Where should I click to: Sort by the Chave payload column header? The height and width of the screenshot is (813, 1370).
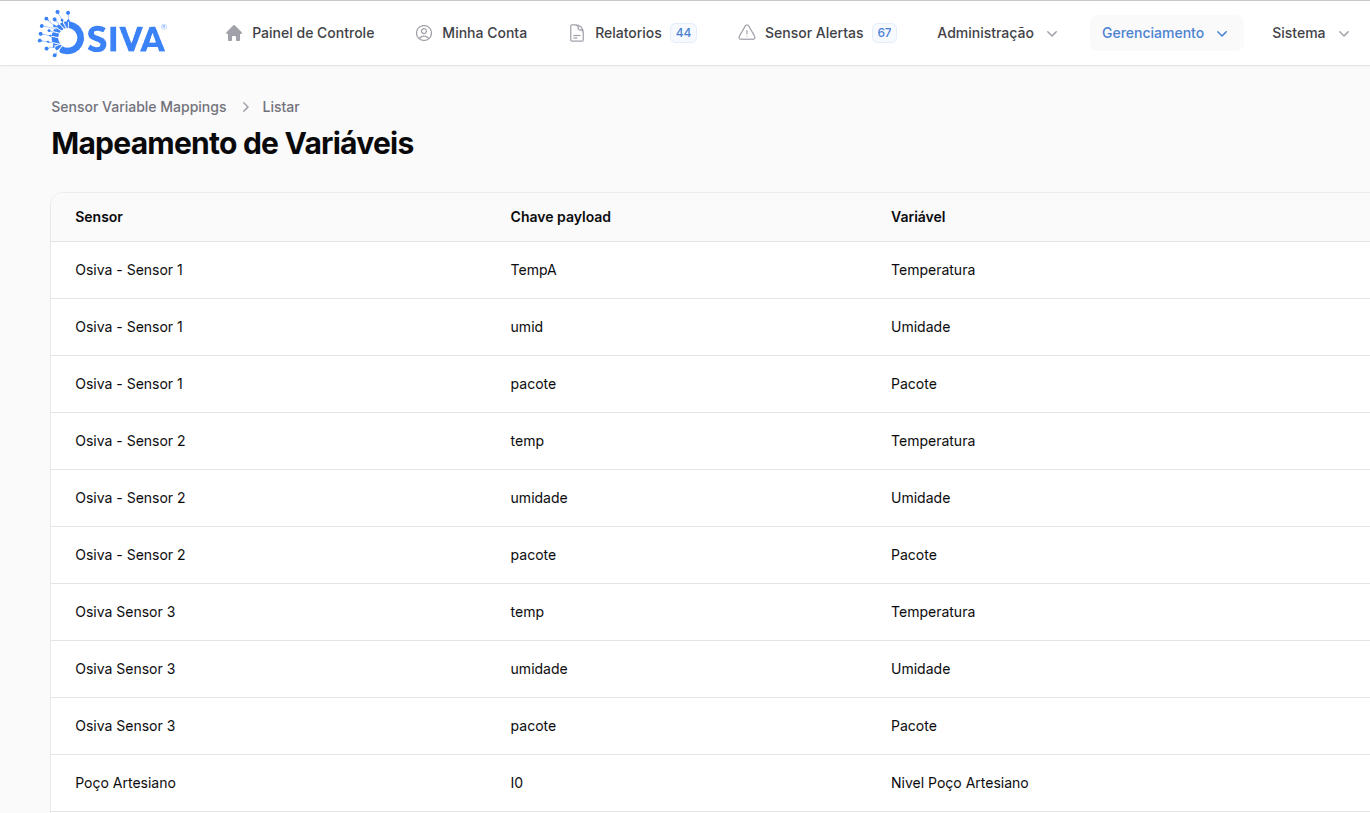pyautogui.click(x=560, y=217)
